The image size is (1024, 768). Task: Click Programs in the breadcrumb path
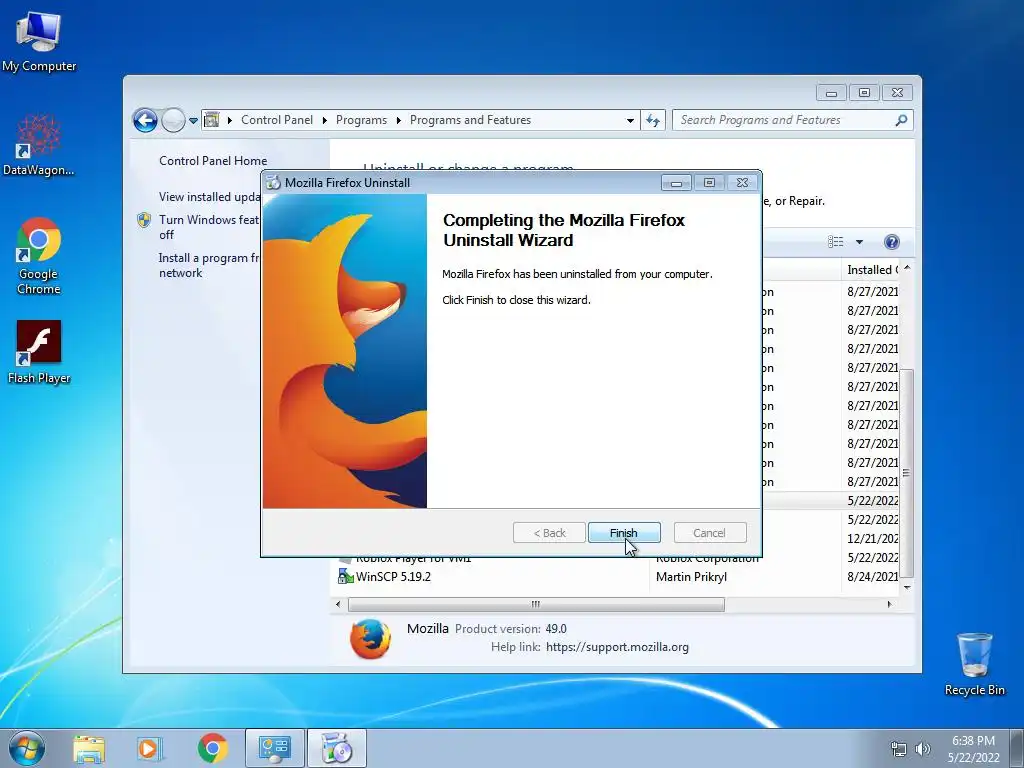[x=361, y=120]
